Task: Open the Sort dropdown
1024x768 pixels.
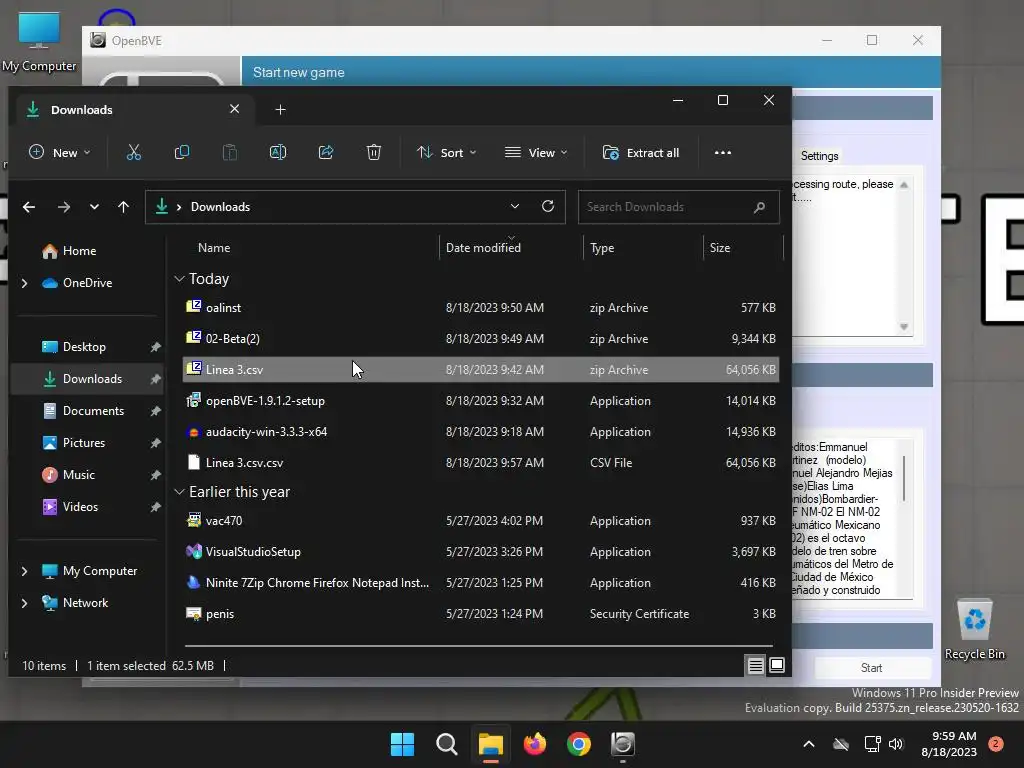Action: pyautogui.click(x=447, y=153)
